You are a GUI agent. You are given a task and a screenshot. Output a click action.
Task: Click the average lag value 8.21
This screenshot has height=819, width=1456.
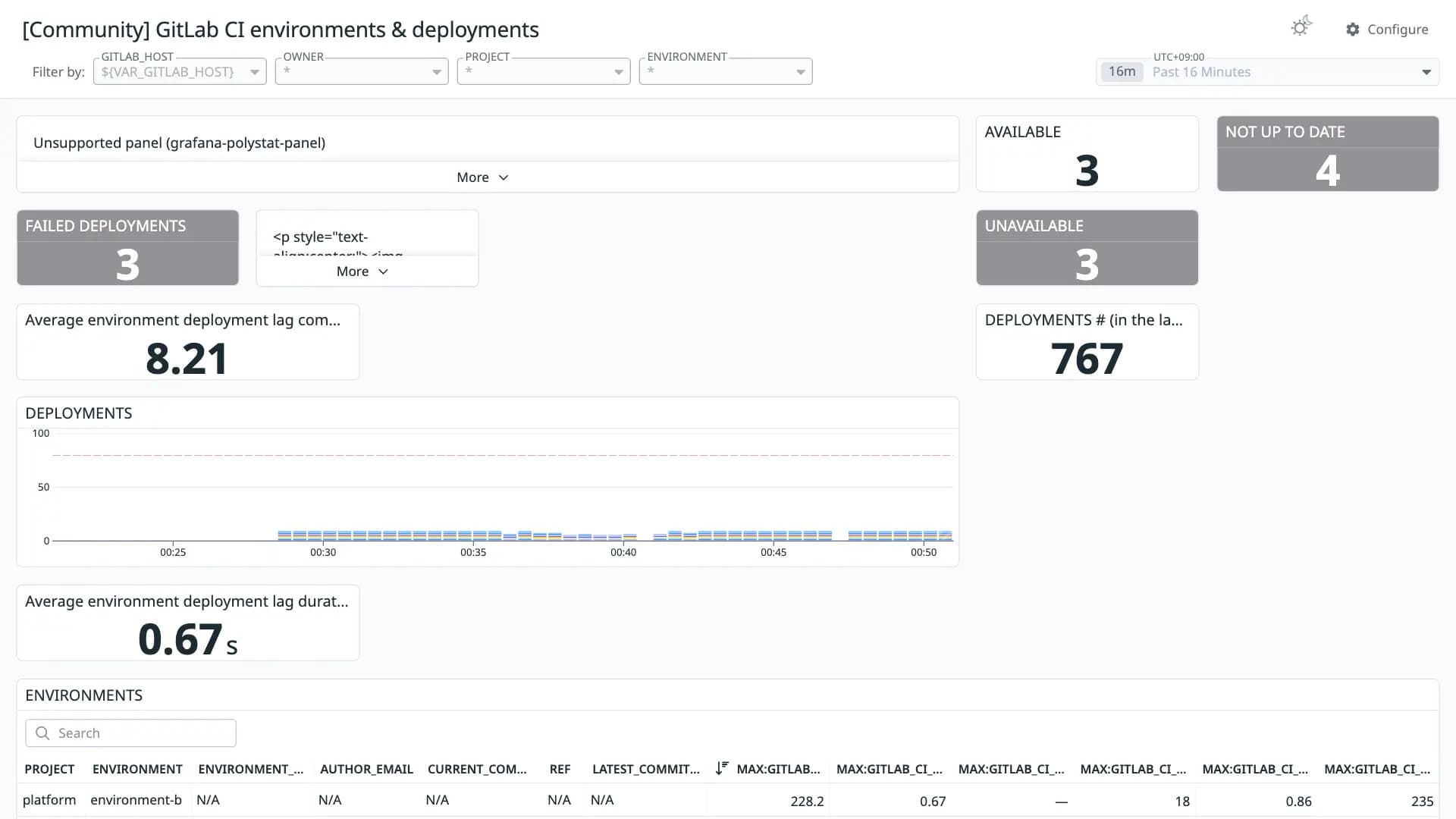(187, 359)
